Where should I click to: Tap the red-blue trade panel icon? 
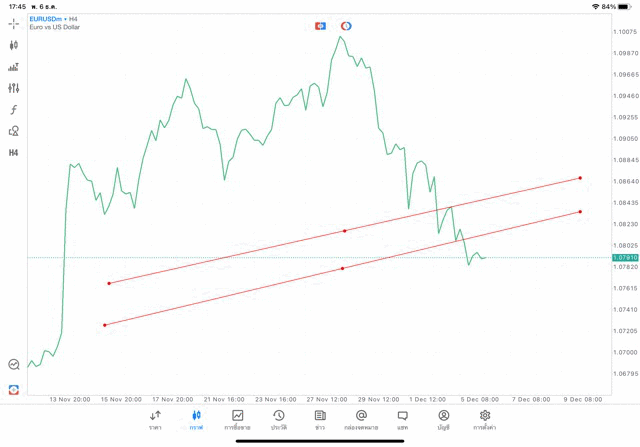(x=320, y=25)
